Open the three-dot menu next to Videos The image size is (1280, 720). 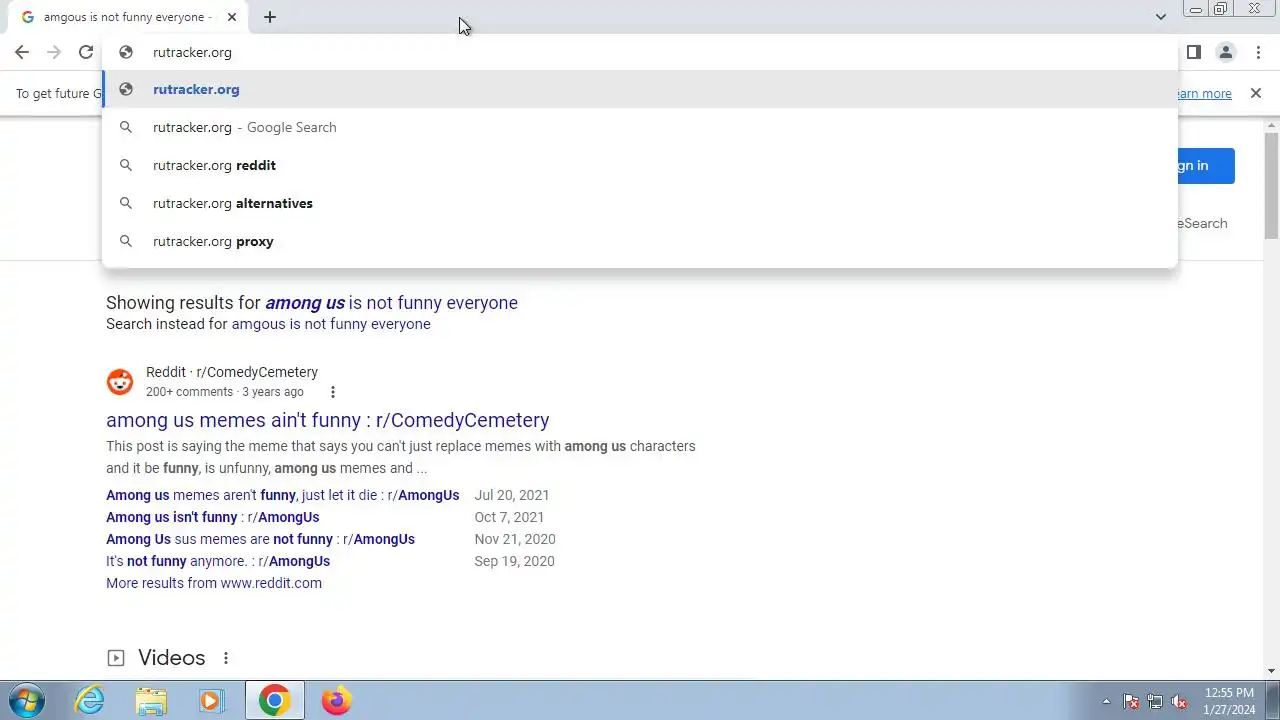[226, 658]
